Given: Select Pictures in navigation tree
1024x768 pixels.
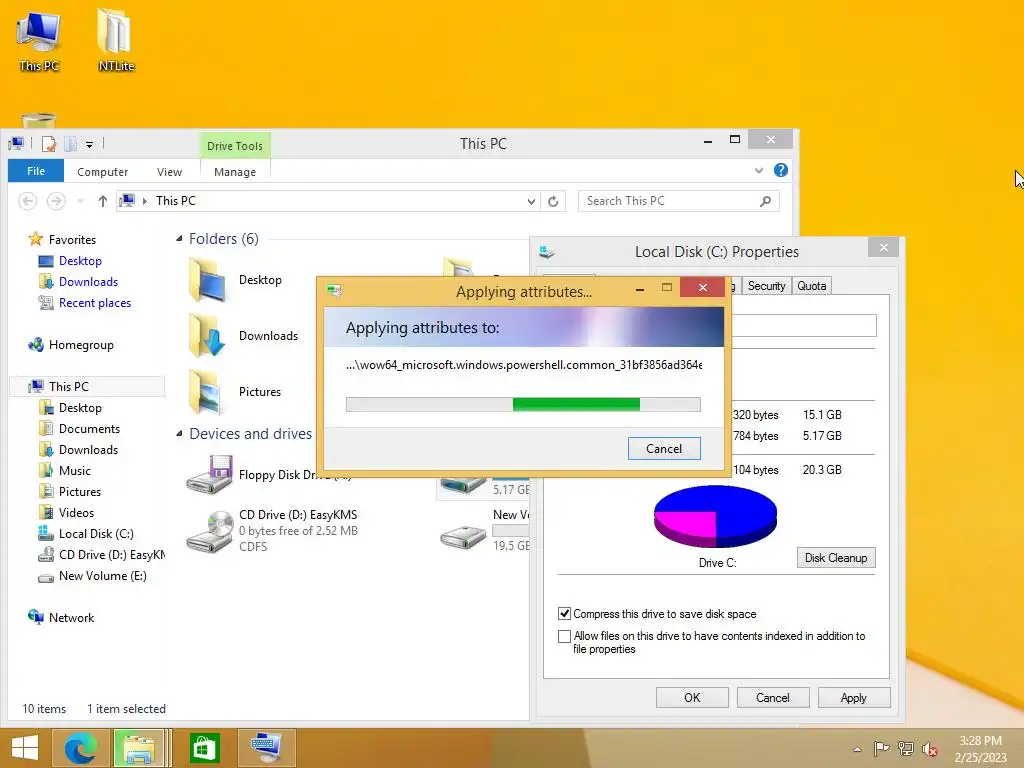Looking at the screenshot, I should [71, 491].
